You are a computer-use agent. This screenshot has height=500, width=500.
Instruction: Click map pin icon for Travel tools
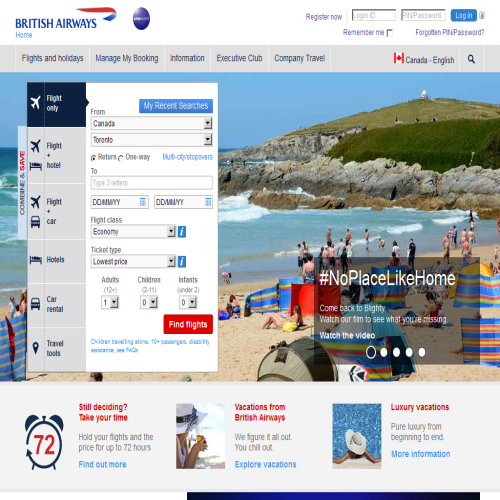click(36, 348)
